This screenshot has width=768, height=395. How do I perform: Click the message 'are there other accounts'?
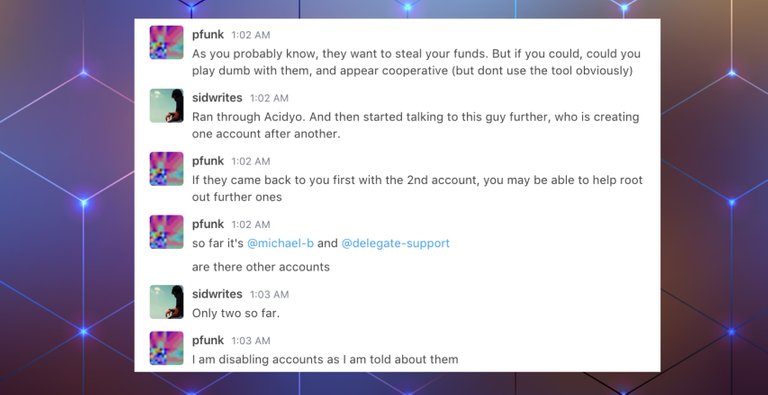click(x=261, y=267)
